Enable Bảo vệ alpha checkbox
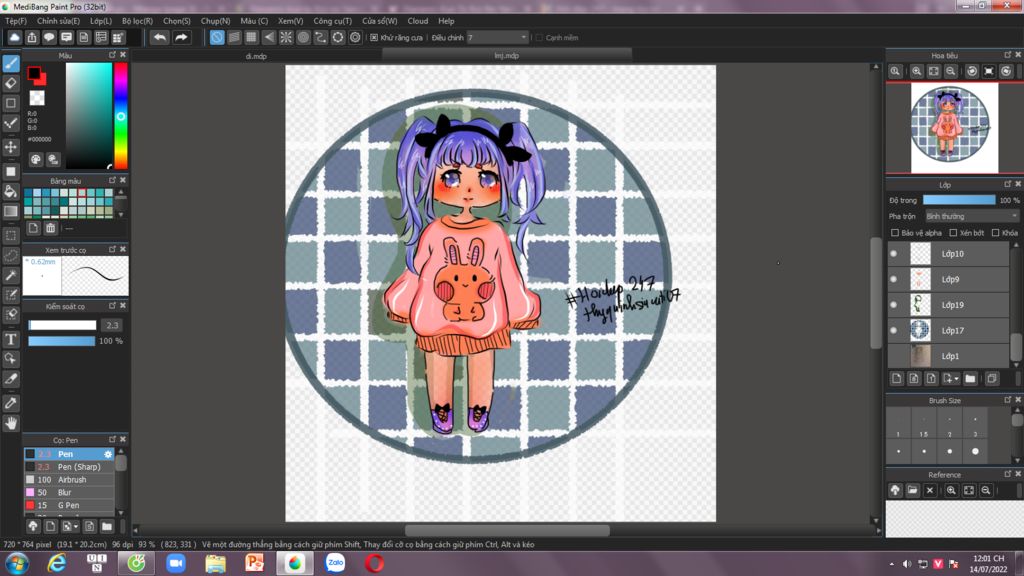1024x576 pixels. click(x=895, y=232)
